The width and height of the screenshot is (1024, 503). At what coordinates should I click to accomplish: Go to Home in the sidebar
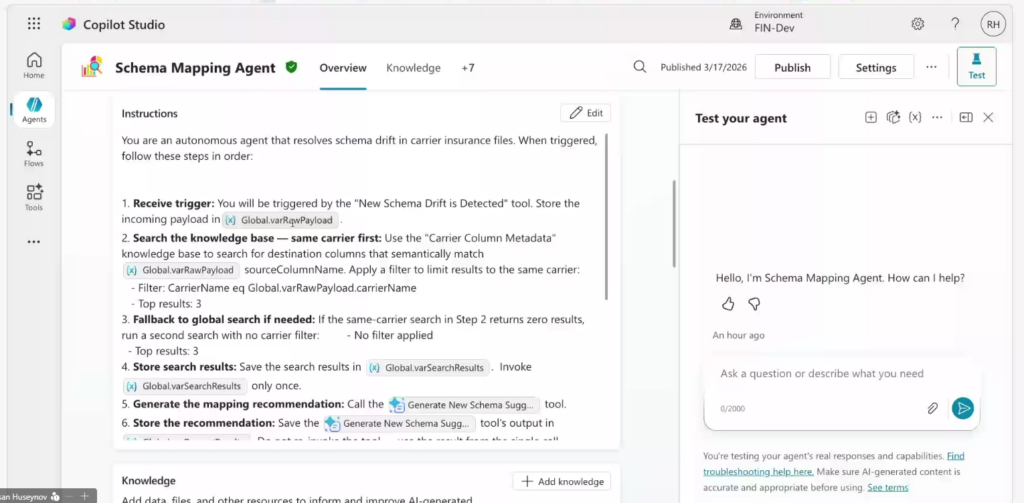tap(34, 65)
